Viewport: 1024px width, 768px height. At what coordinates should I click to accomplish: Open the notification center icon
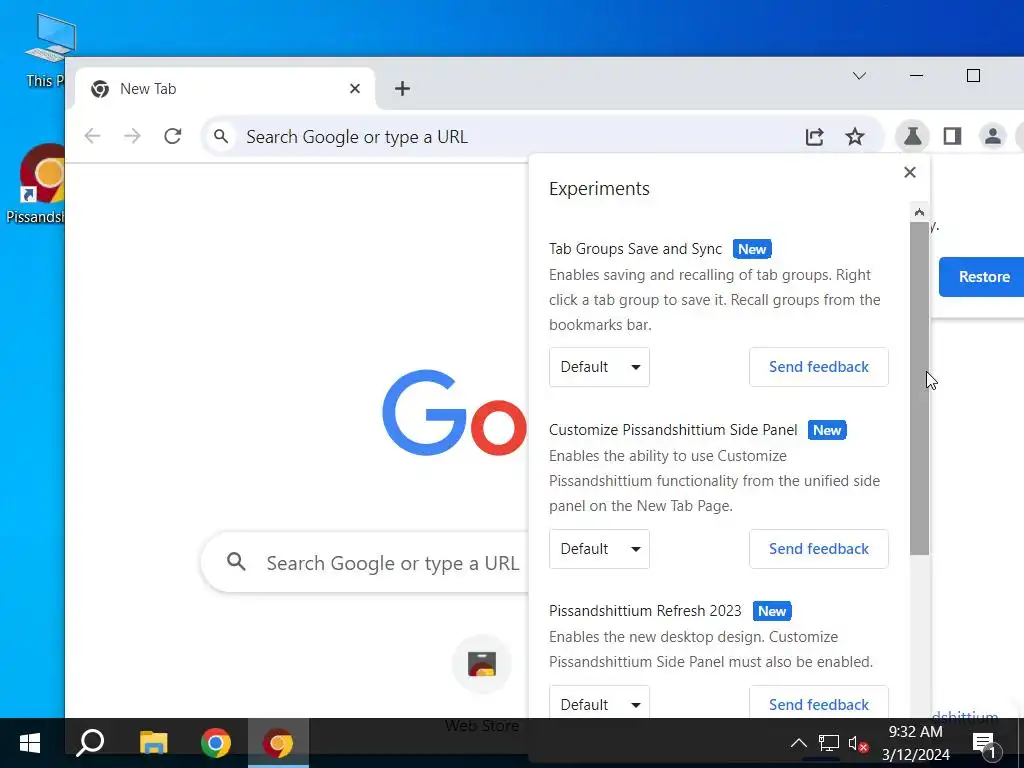[x=985, y=743]
